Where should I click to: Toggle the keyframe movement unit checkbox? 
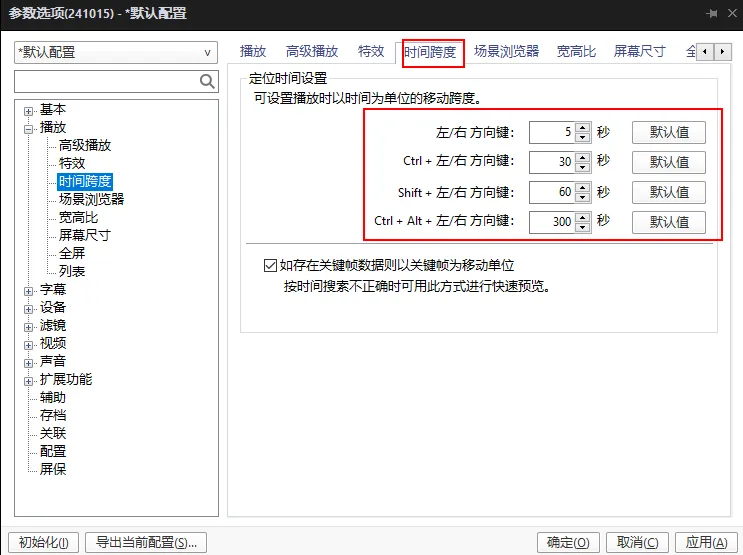(269, 266)
